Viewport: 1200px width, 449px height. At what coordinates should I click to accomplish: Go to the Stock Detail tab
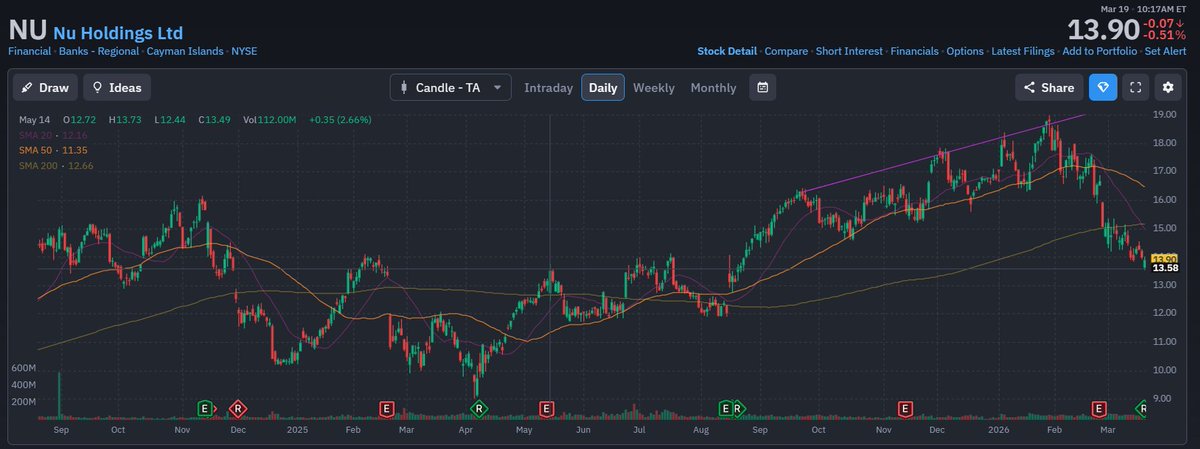tap(727, 50)
